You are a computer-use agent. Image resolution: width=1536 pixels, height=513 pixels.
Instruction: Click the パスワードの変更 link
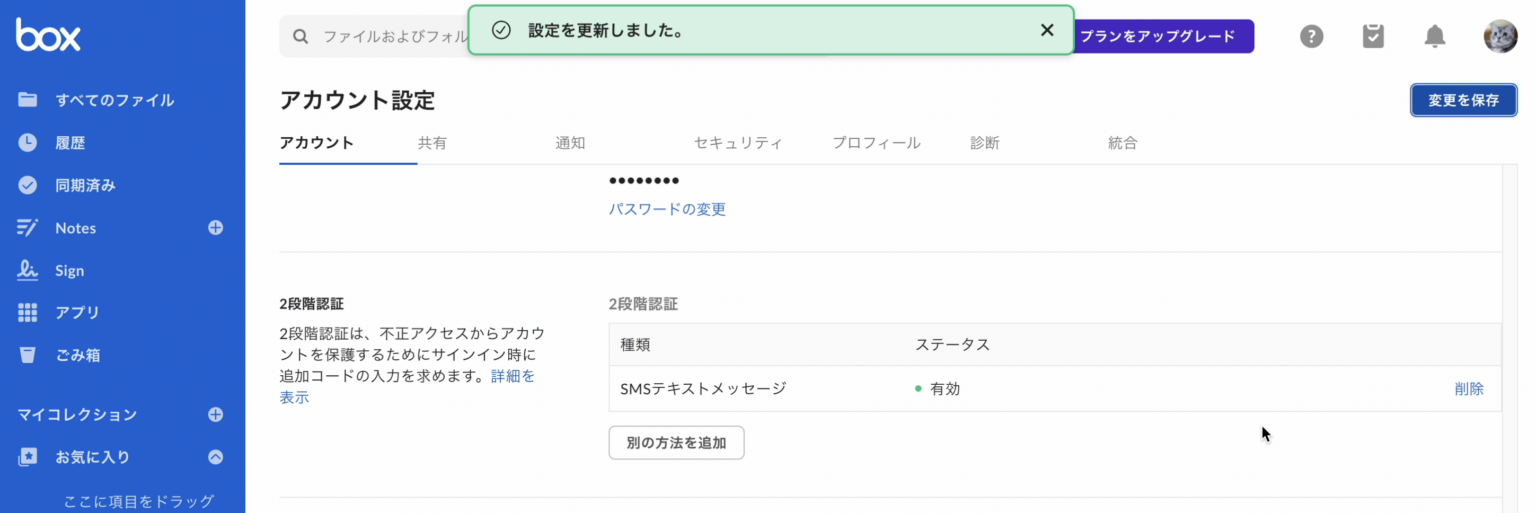667,209
